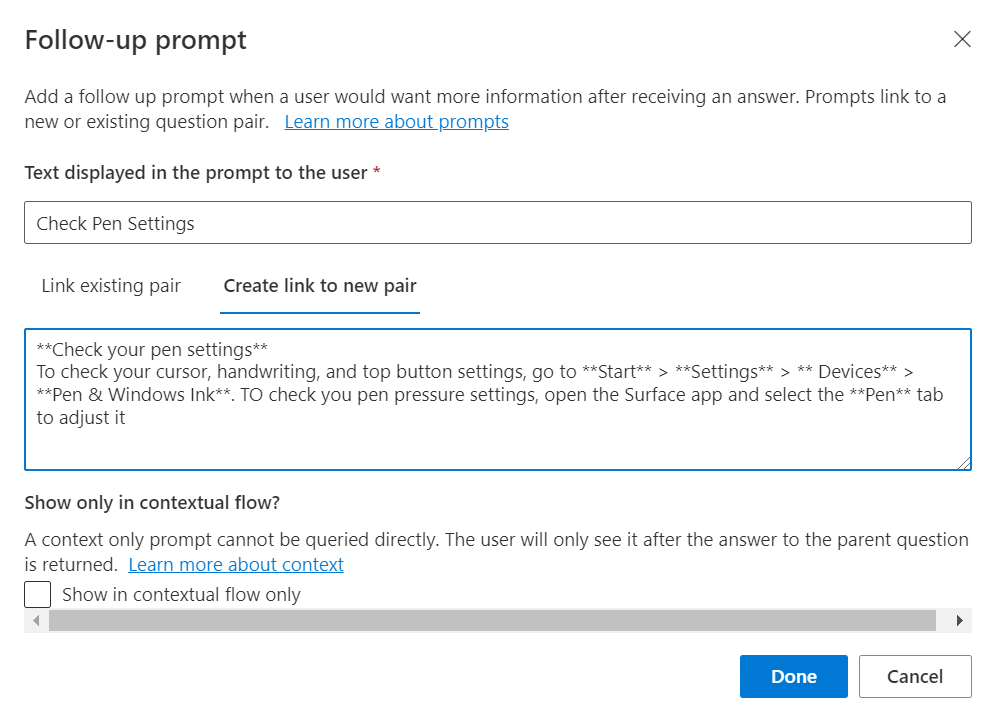Cancel the follow-up prompt dialog
The width and height of the screenshot is (992, 719).
click(914, 677)
